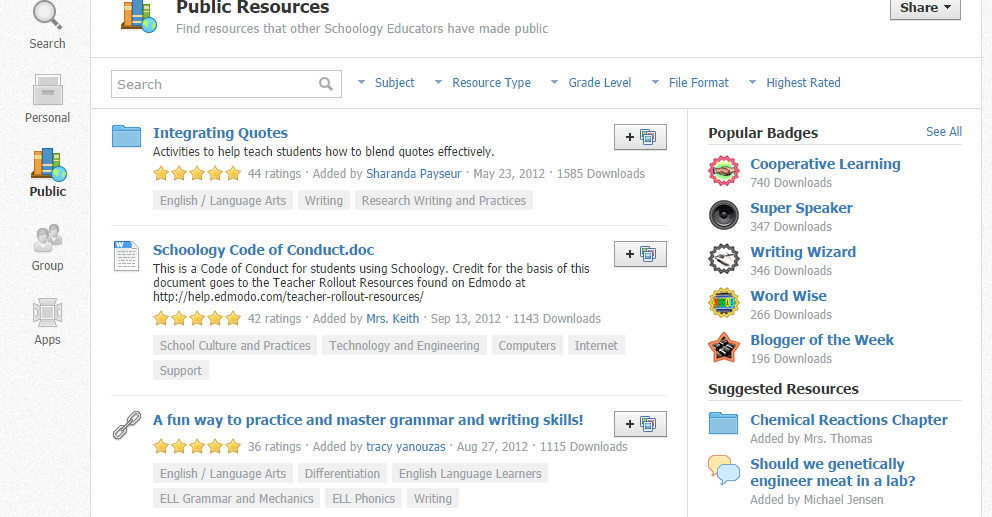Click See All popular badges
992x517 pixels.
944,132
